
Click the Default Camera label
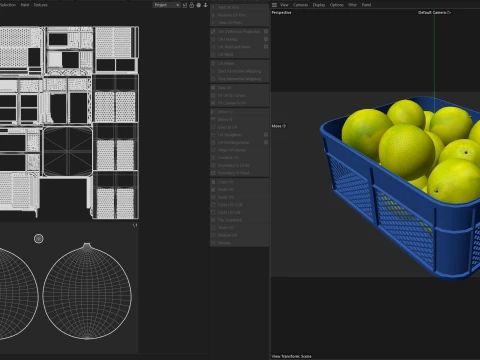pyautogui.click(x=434, y=12)
